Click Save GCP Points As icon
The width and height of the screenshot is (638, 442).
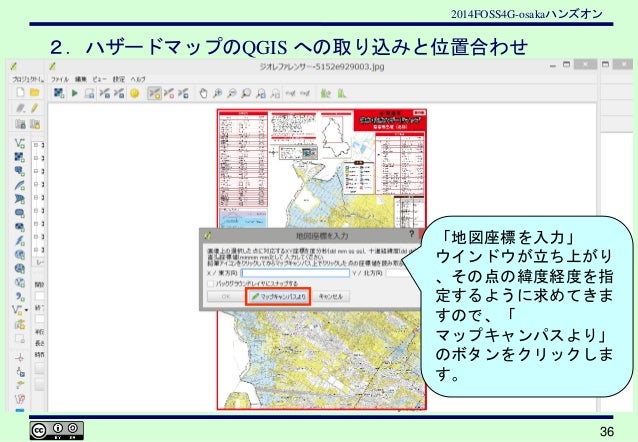coord(119,94)
